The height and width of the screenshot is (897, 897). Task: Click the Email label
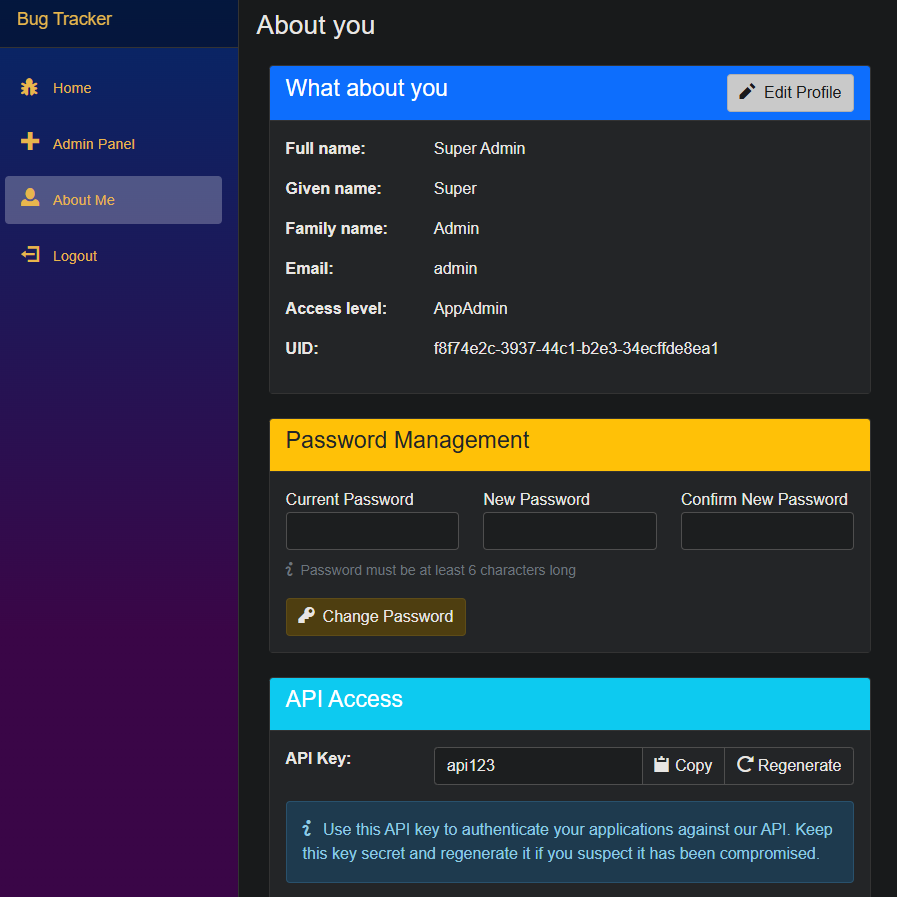pyautogui.click(x=309, y=268)
